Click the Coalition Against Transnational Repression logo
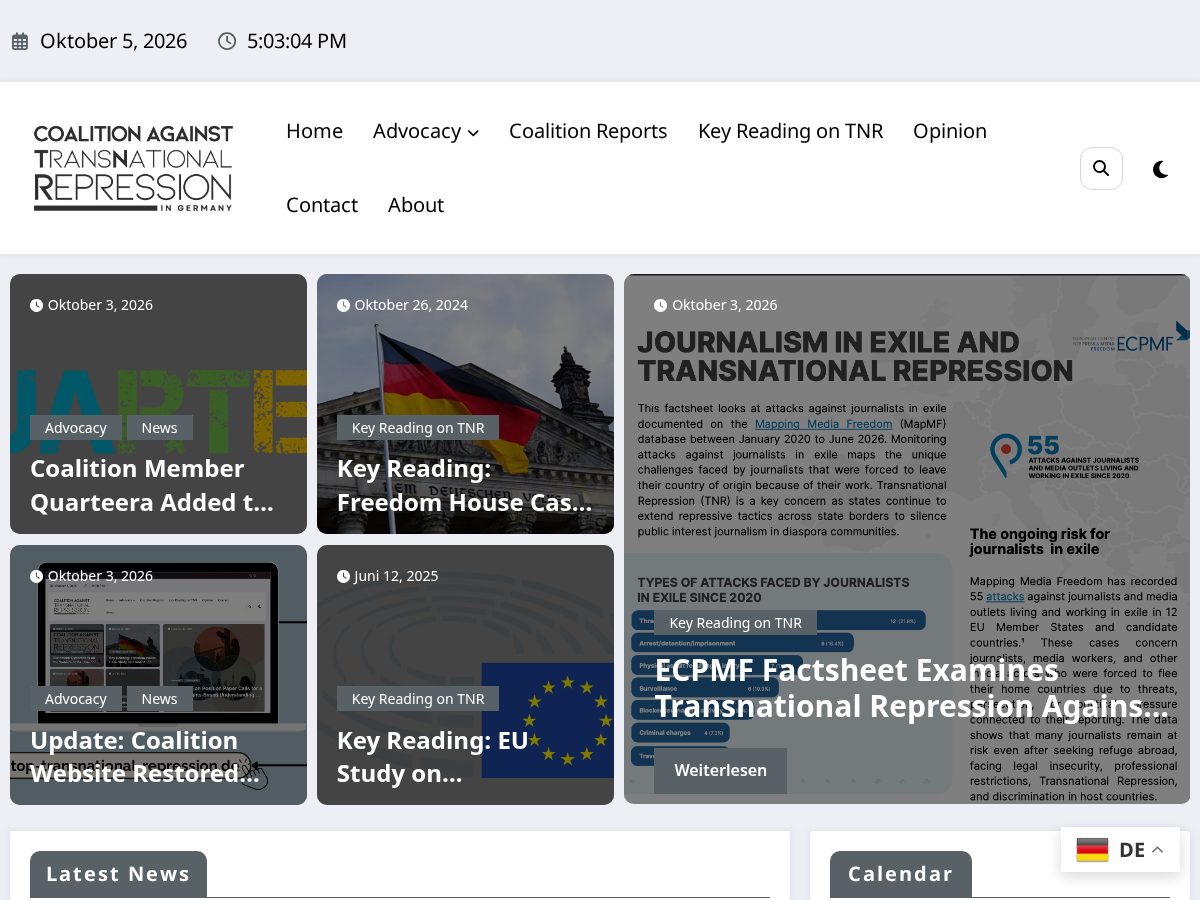1200x900 pixels. click(x=133, y=168)
